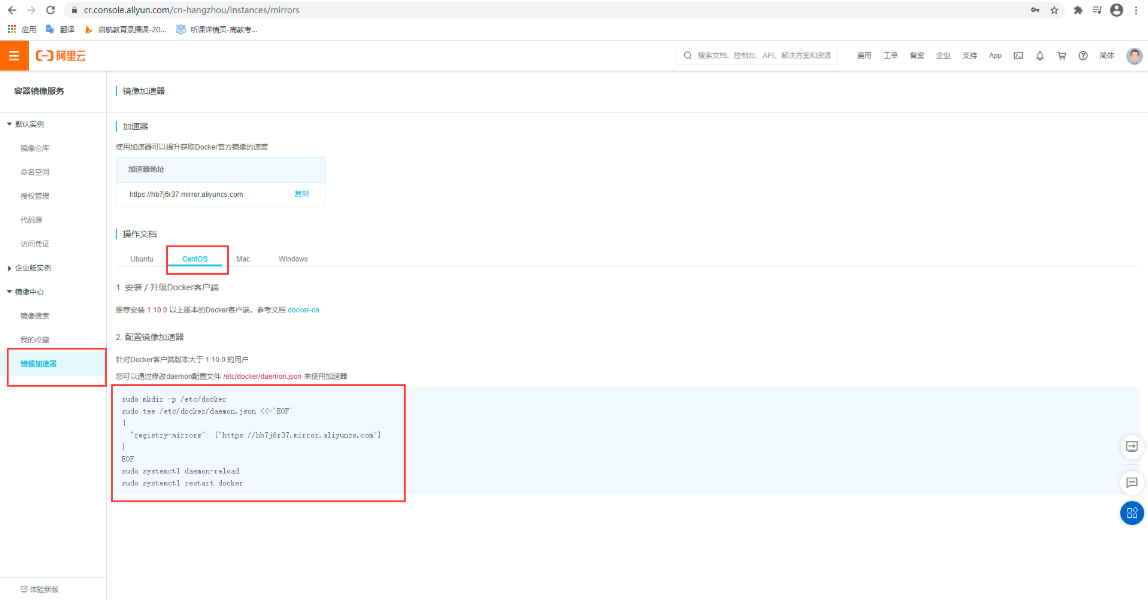Switch to the Windows tab
1148x607 pixels.
[293, 259]
